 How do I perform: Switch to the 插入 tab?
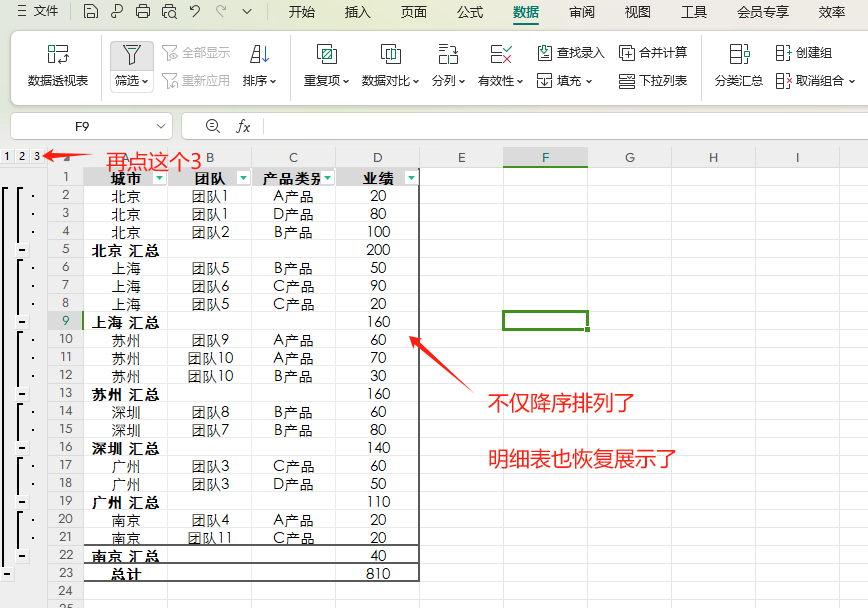click(x=358, y=12)
